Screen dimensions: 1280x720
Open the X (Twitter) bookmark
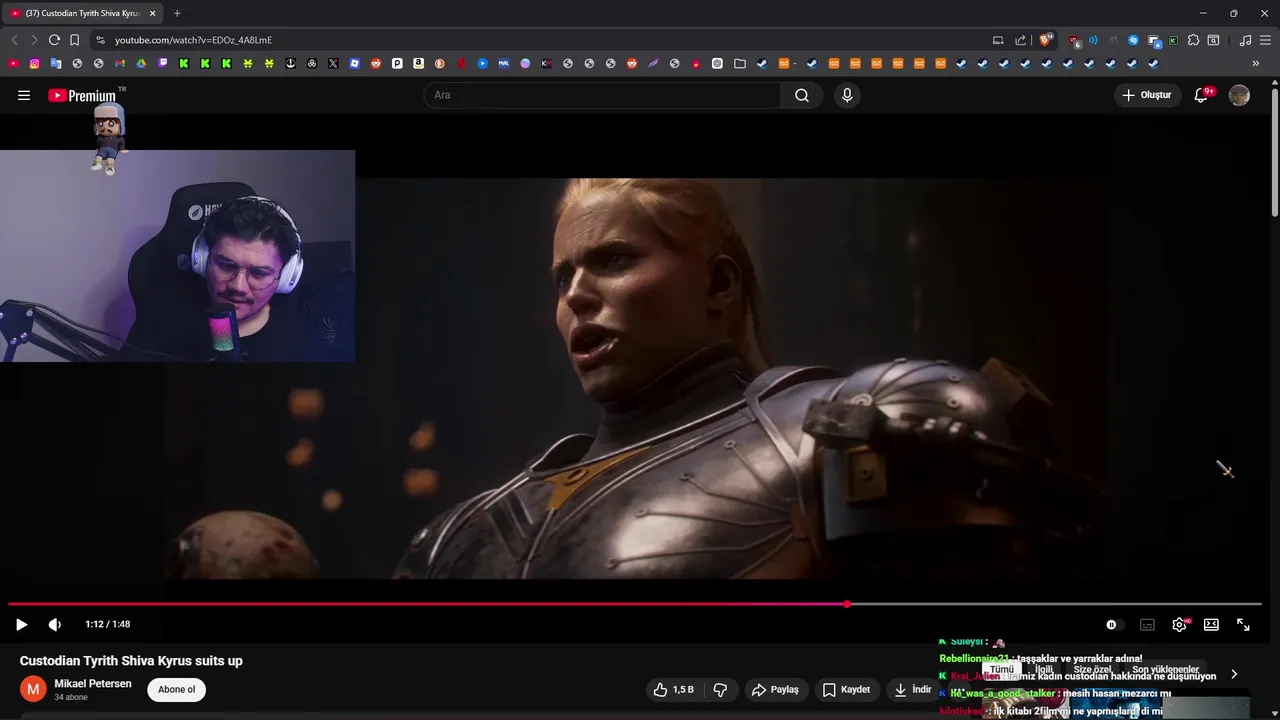coord(333,63)
